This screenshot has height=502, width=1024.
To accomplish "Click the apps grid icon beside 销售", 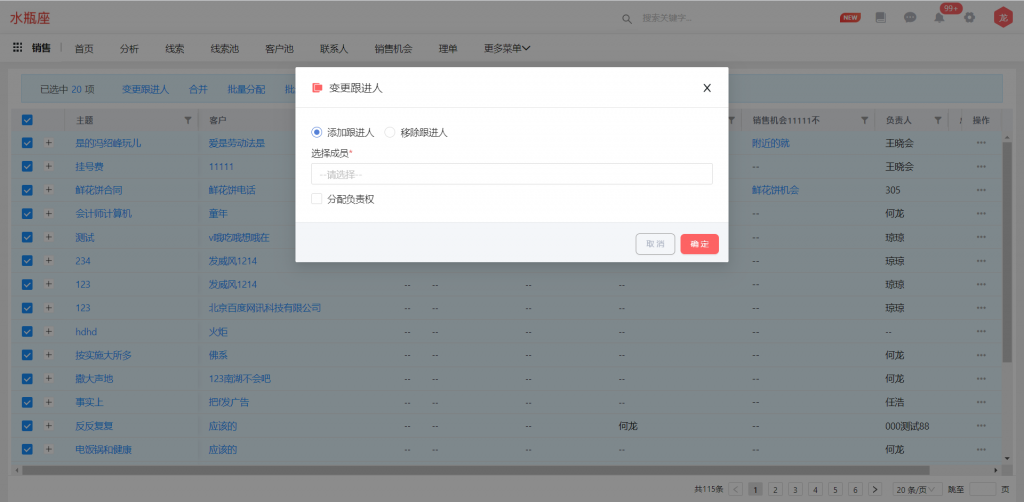I will 17,47.
